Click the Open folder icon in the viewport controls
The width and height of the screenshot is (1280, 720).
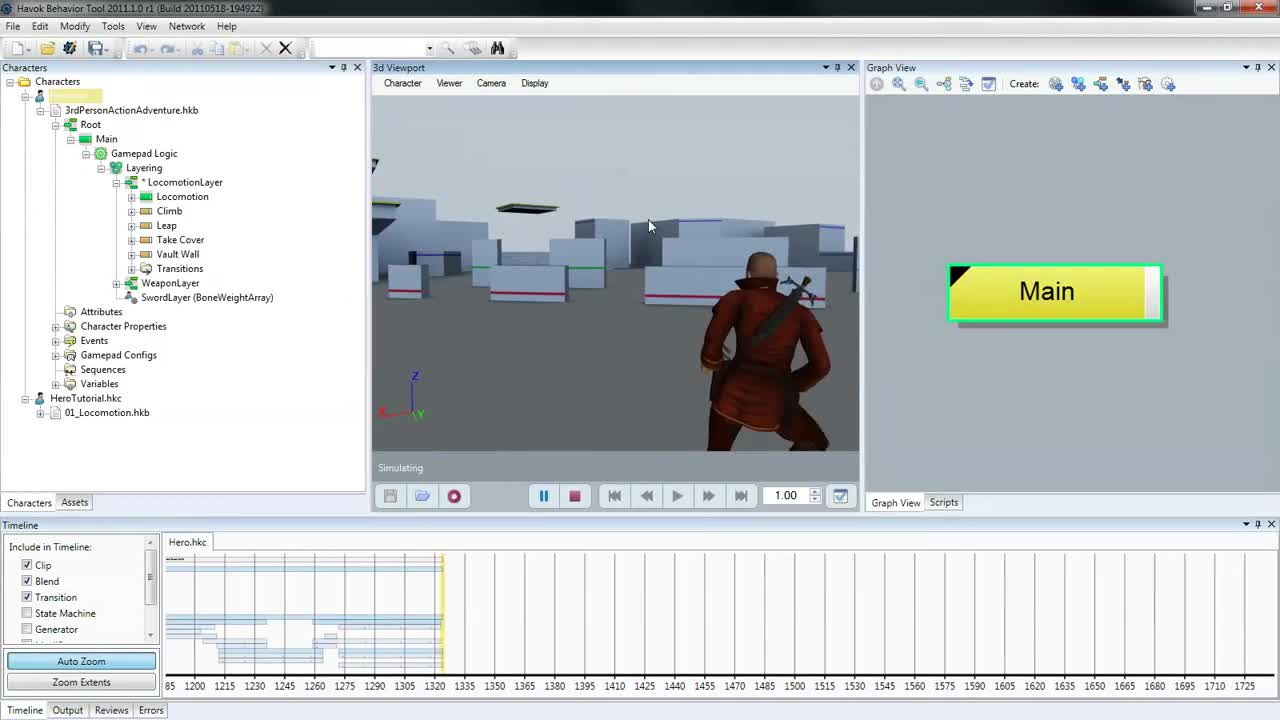[421, 495]
